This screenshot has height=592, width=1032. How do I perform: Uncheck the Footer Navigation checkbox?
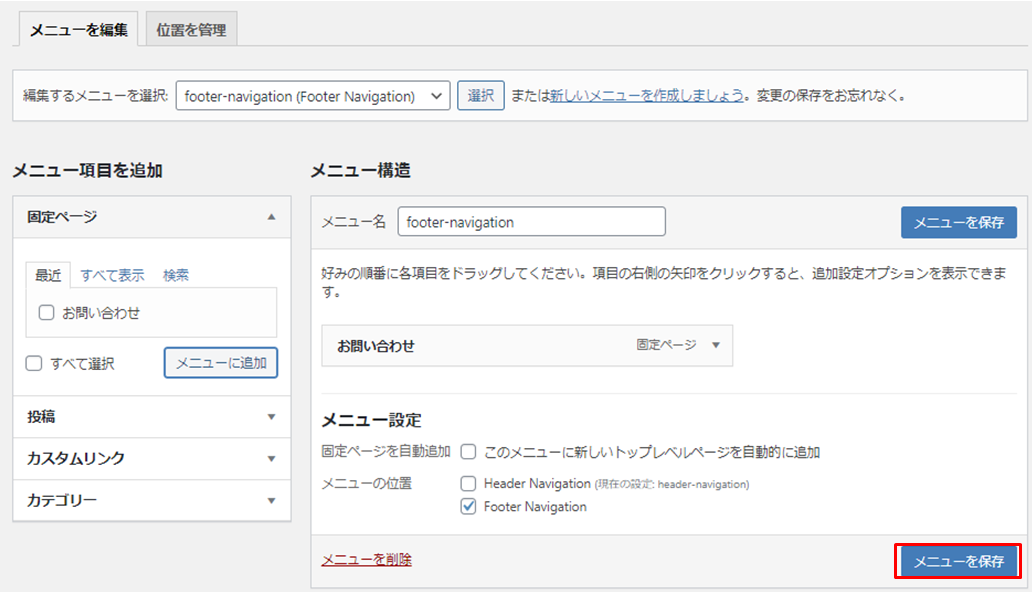point(468,506)
